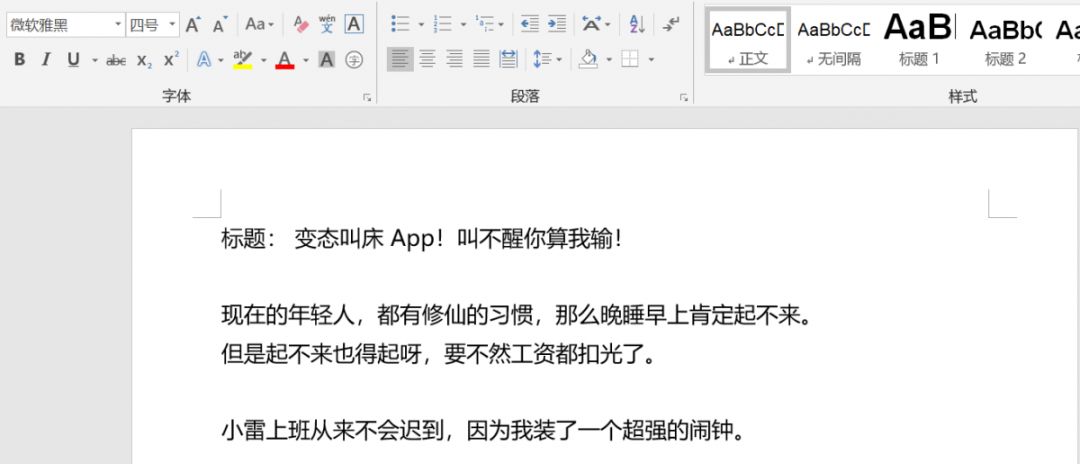Sort text A to Z icon

click(x=637, y=24)
